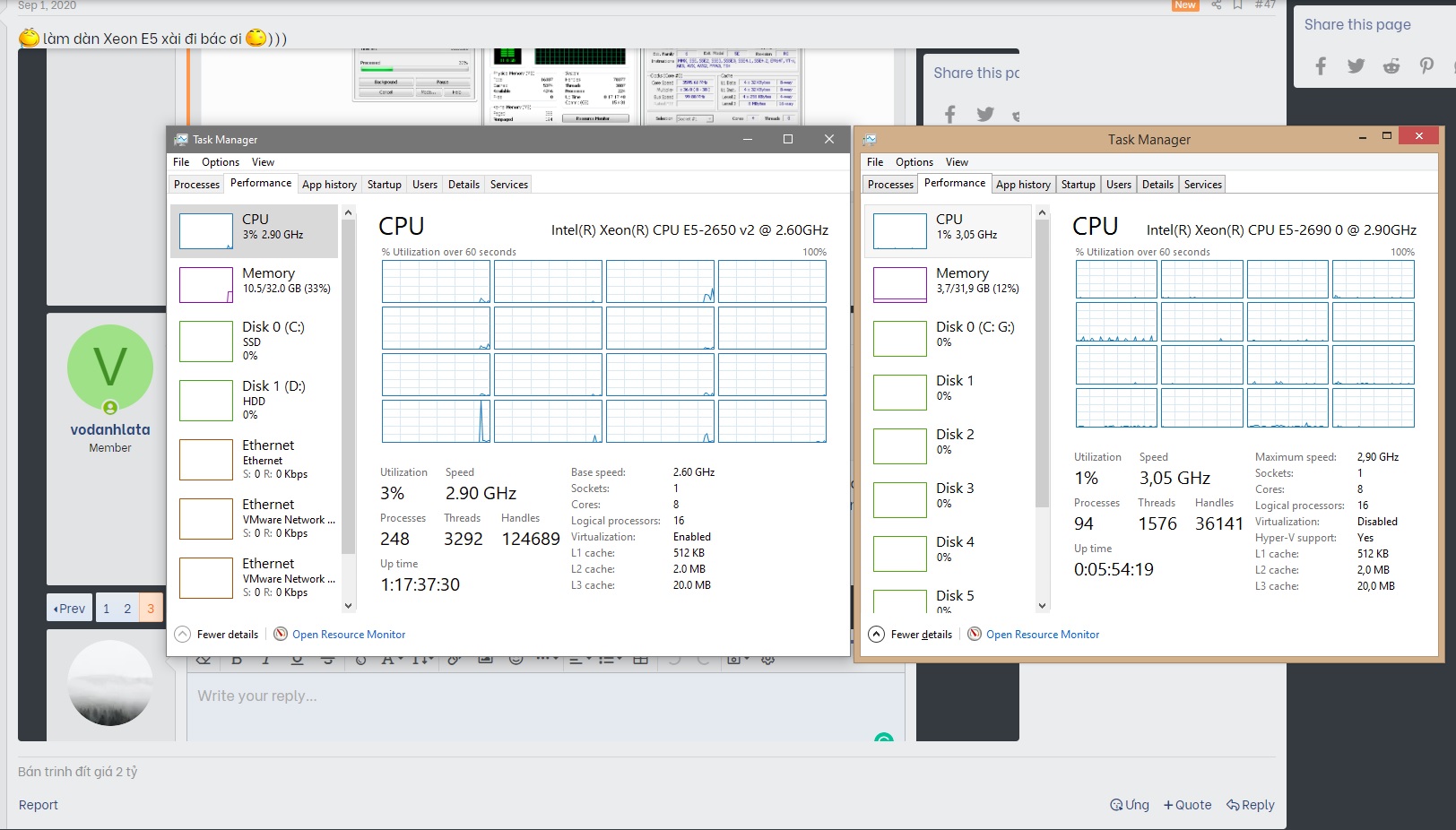Click the Resource Monitor icon in the E5-2650 window
Image resolution: width=1456 pixels, height=830 pixels.
coord(281,634)
